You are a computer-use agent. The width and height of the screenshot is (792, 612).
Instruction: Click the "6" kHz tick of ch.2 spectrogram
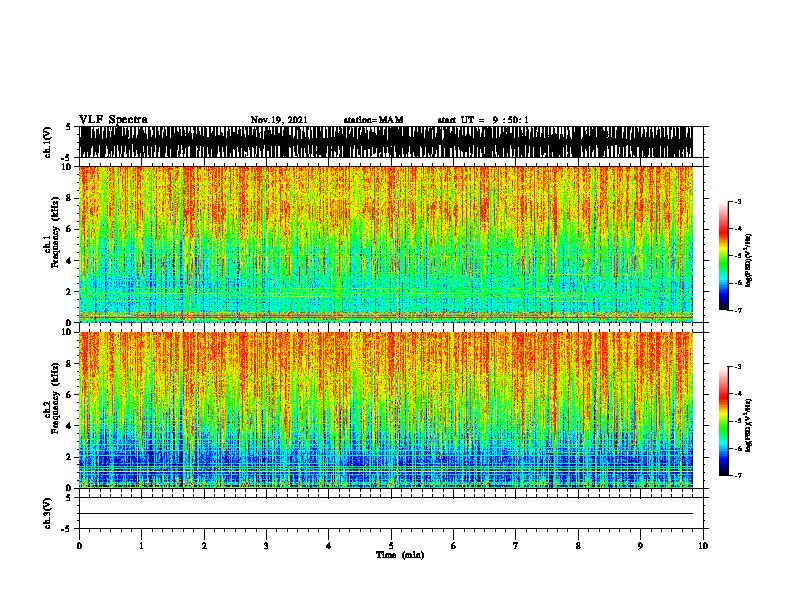click(x=70, y=394)
